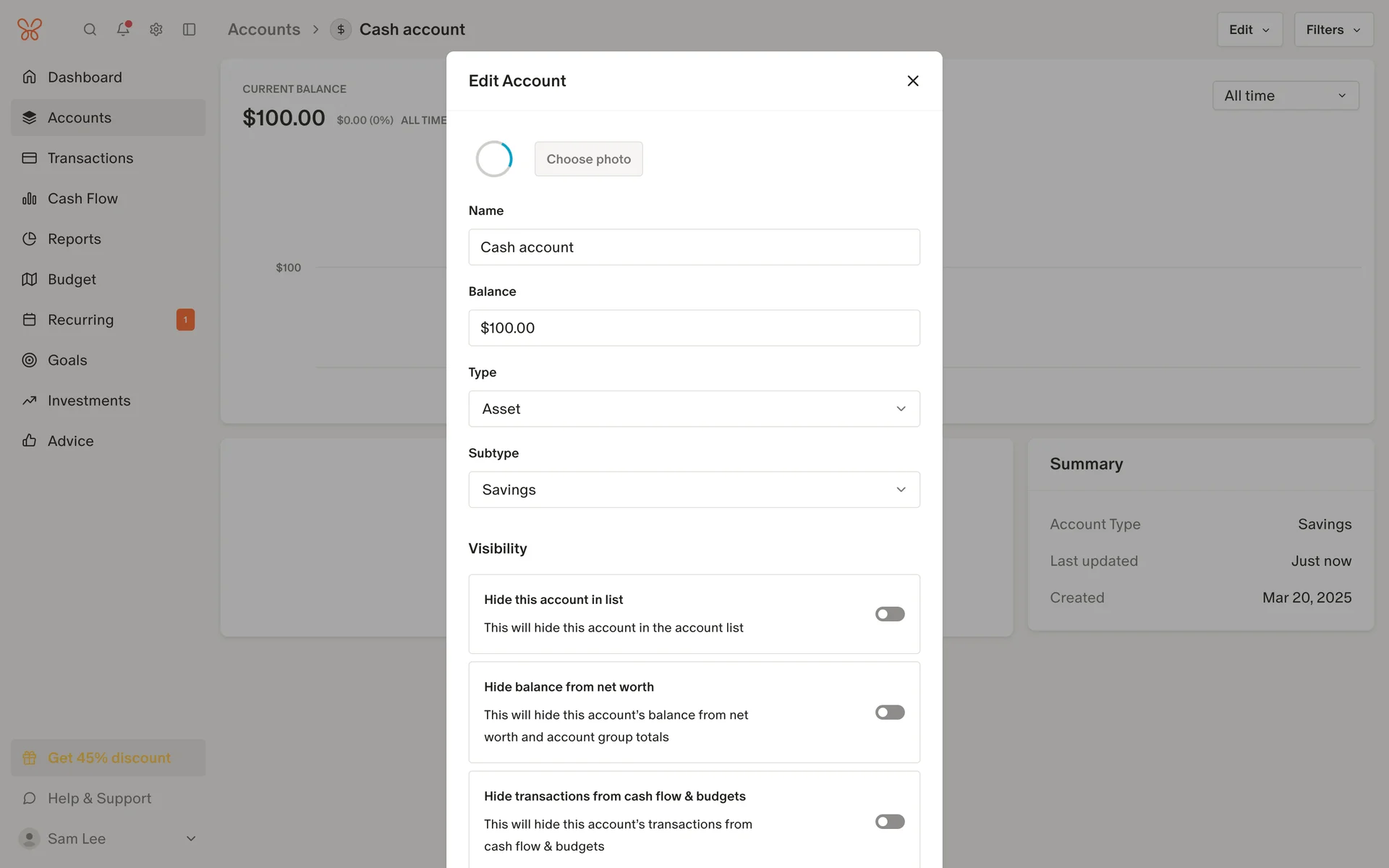Expand the Subtype dropdown showing Savings
The width and height of the screenshot is (1389, 868).
[x=694, y=490]
